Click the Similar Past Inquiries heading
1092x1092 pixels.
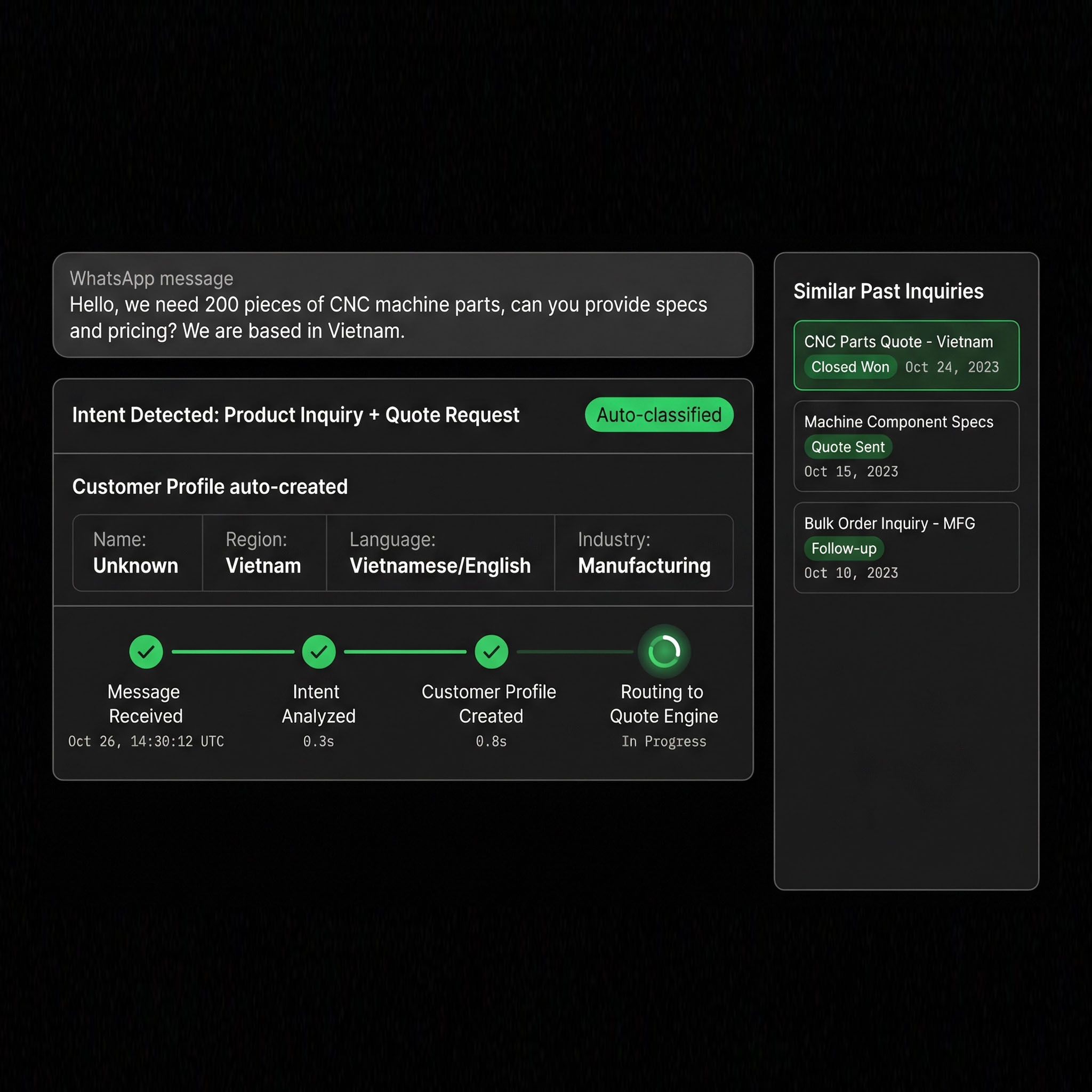[x=888, y=292]
